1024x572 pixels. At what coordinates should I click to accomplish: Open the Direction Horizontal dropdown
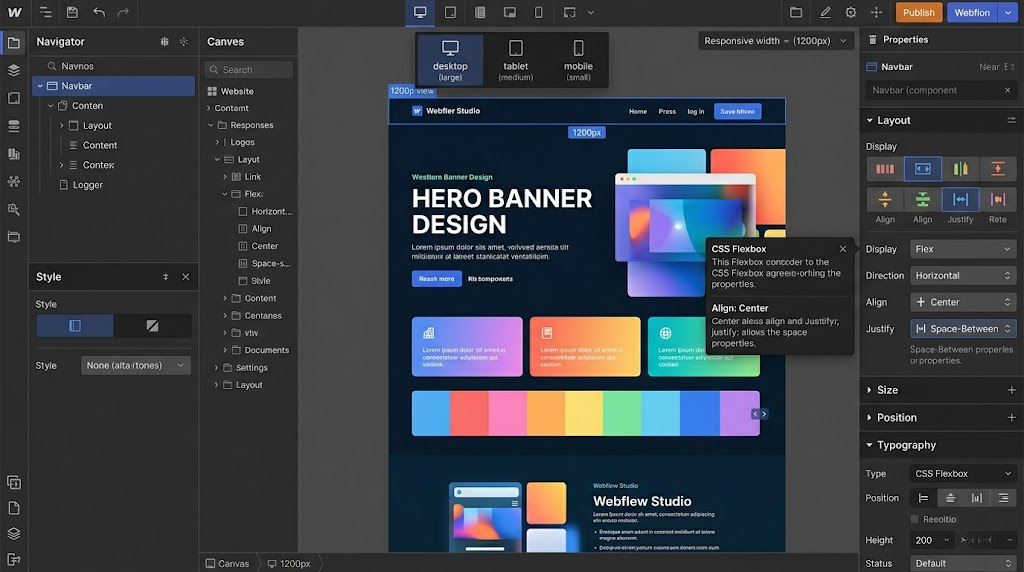pos(963,276)
